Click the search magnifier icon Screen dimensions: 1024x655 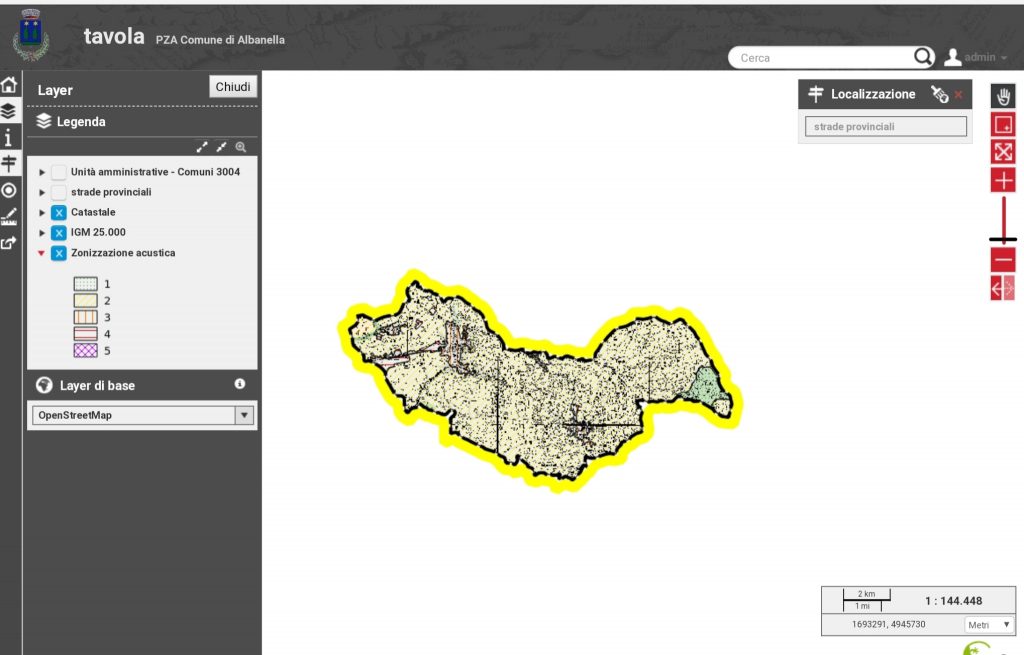pos(923,57)
